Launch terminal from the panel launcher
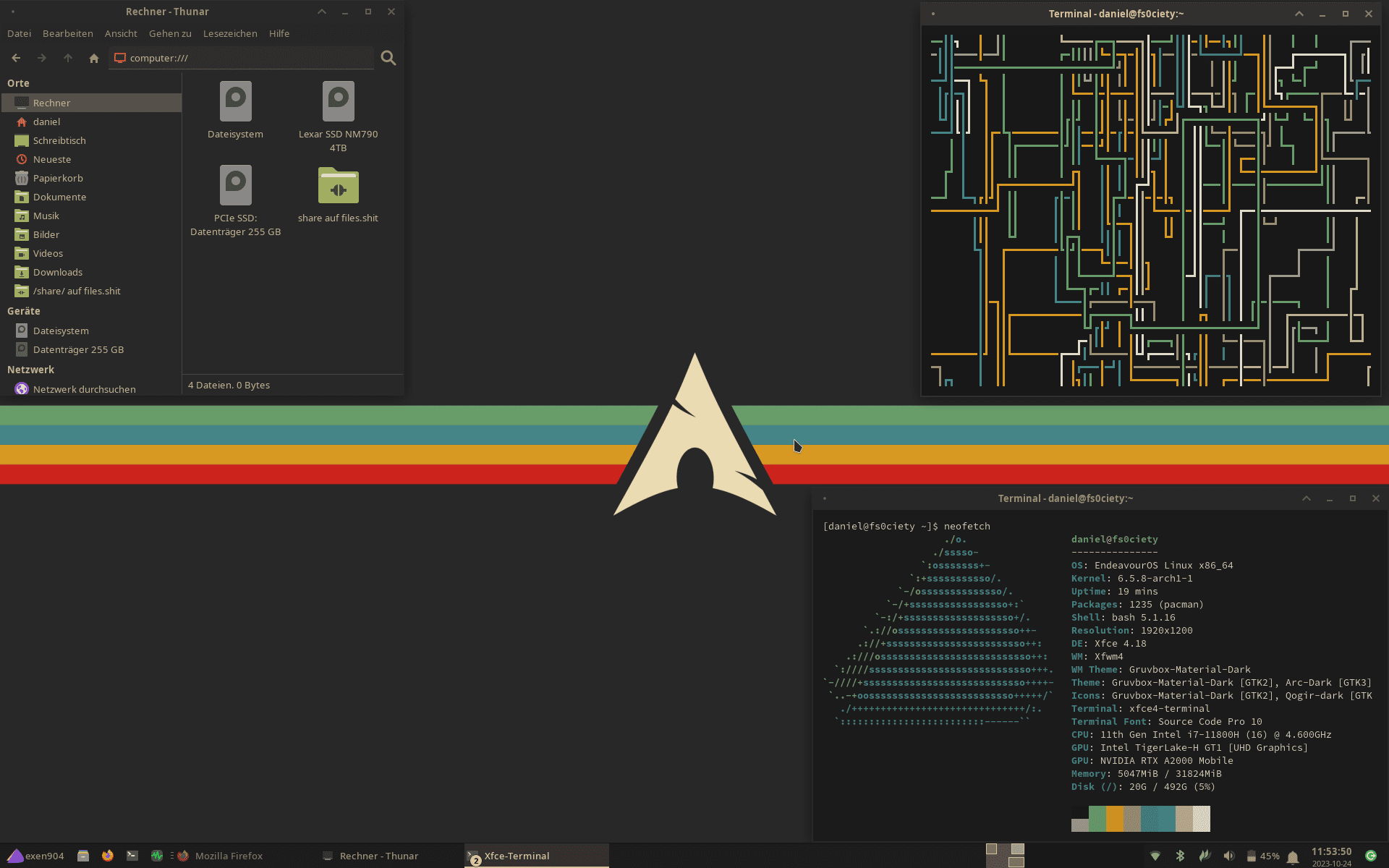The width and height of the screenshot is (1389, 868). point(132,856)
